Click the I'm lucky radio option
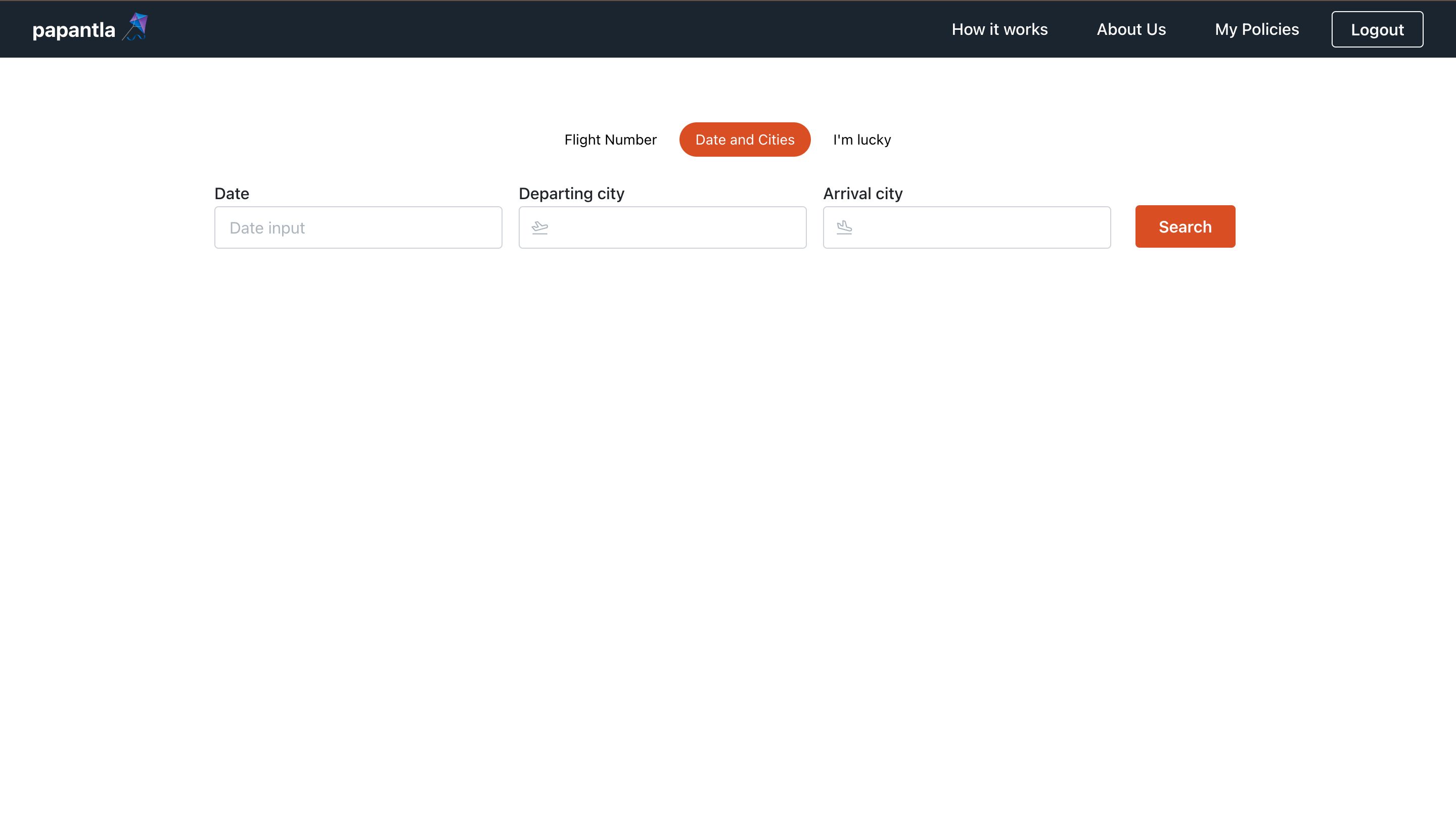The width and height of the screenshot is (1456, 830). (862, 139)
